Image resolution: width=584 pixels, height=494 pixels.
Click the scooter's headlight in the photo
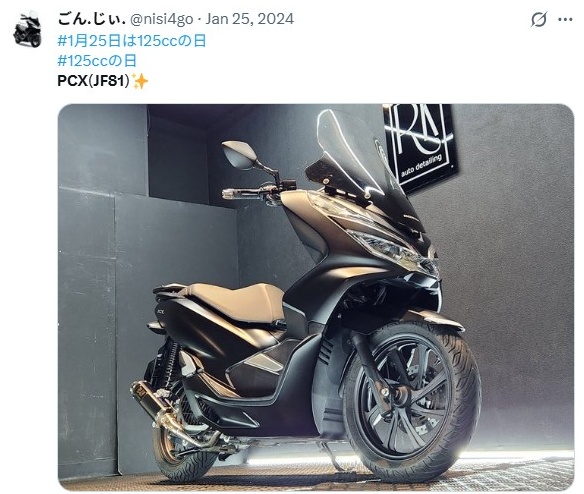[387, 248]
